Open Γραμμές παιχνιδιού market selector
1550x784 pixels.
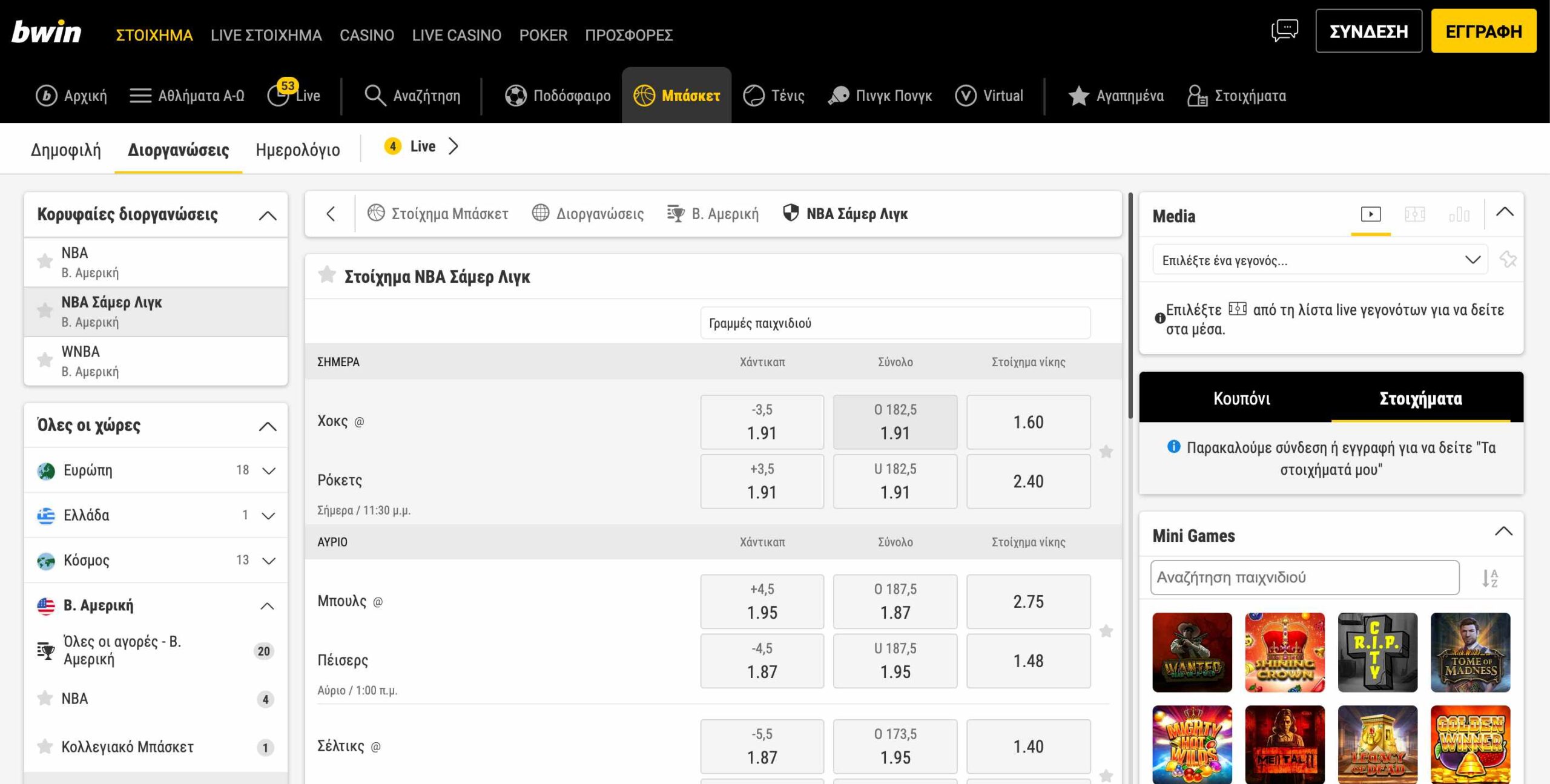895,323
